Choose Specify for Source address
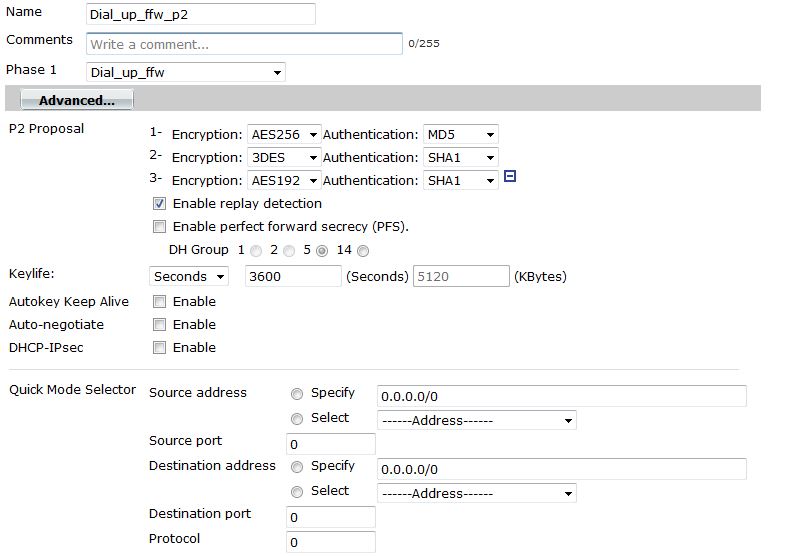This screenshot has width=790, height=556. point(297,394)
